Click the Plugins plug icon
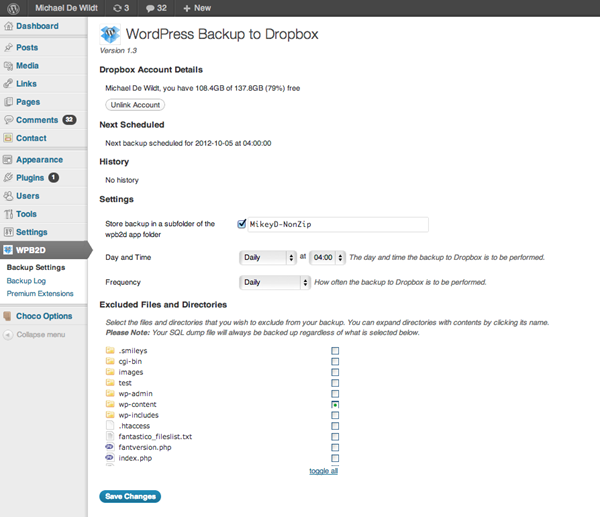 [8, 178]
